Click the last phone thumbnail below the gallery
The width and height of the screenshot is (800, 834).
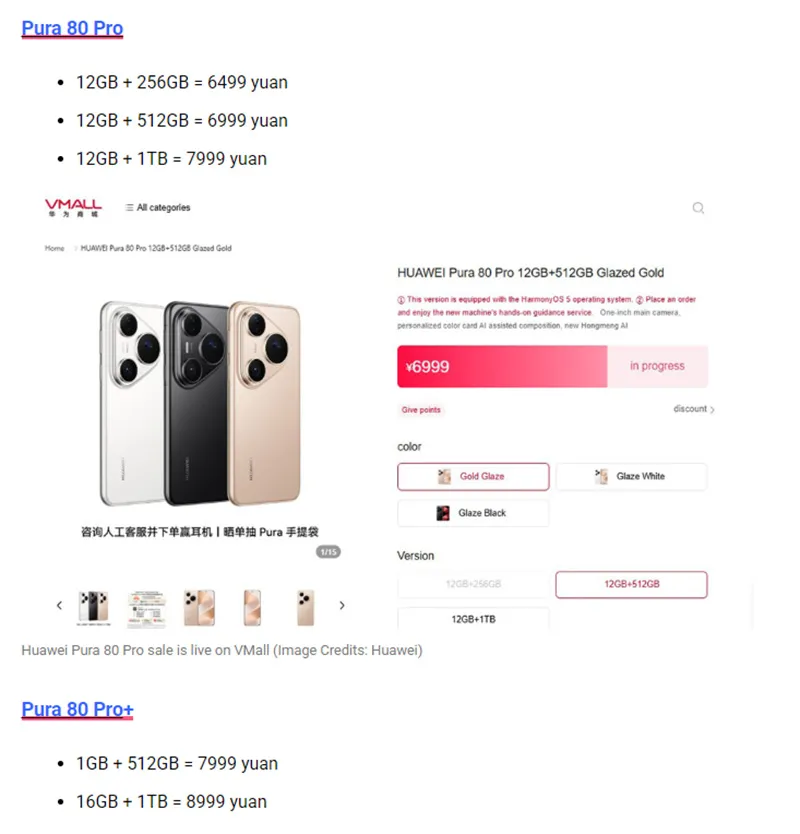(x=304, y=605)
